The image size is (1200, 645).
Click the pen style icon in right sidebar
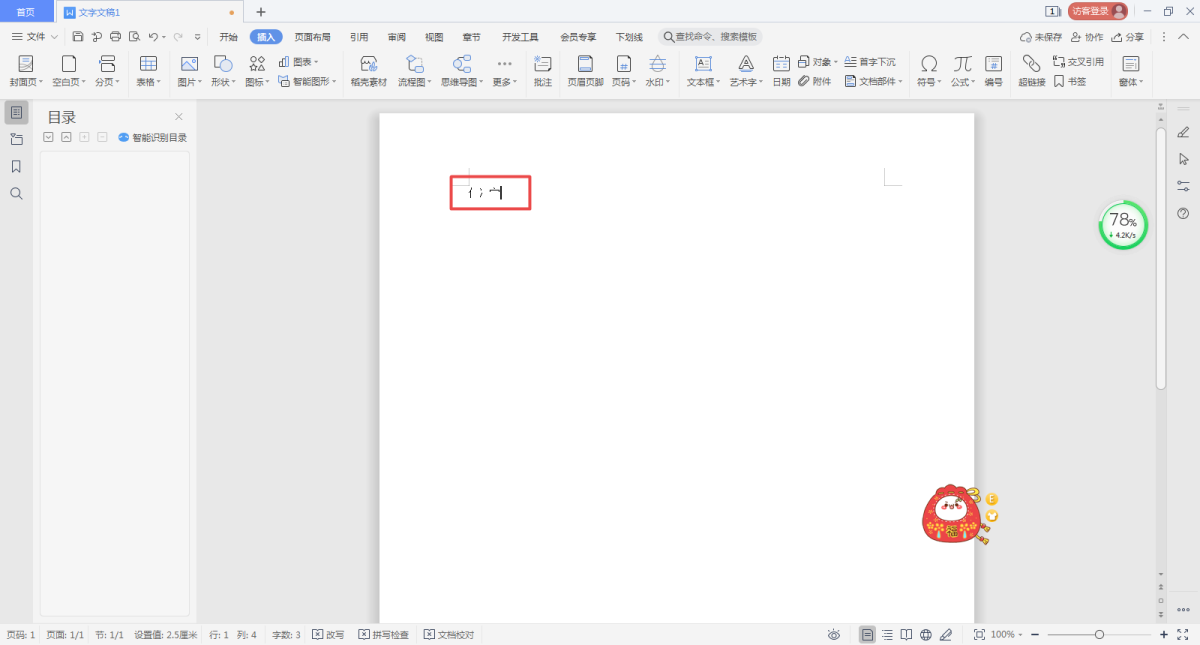coord(1183,132)
